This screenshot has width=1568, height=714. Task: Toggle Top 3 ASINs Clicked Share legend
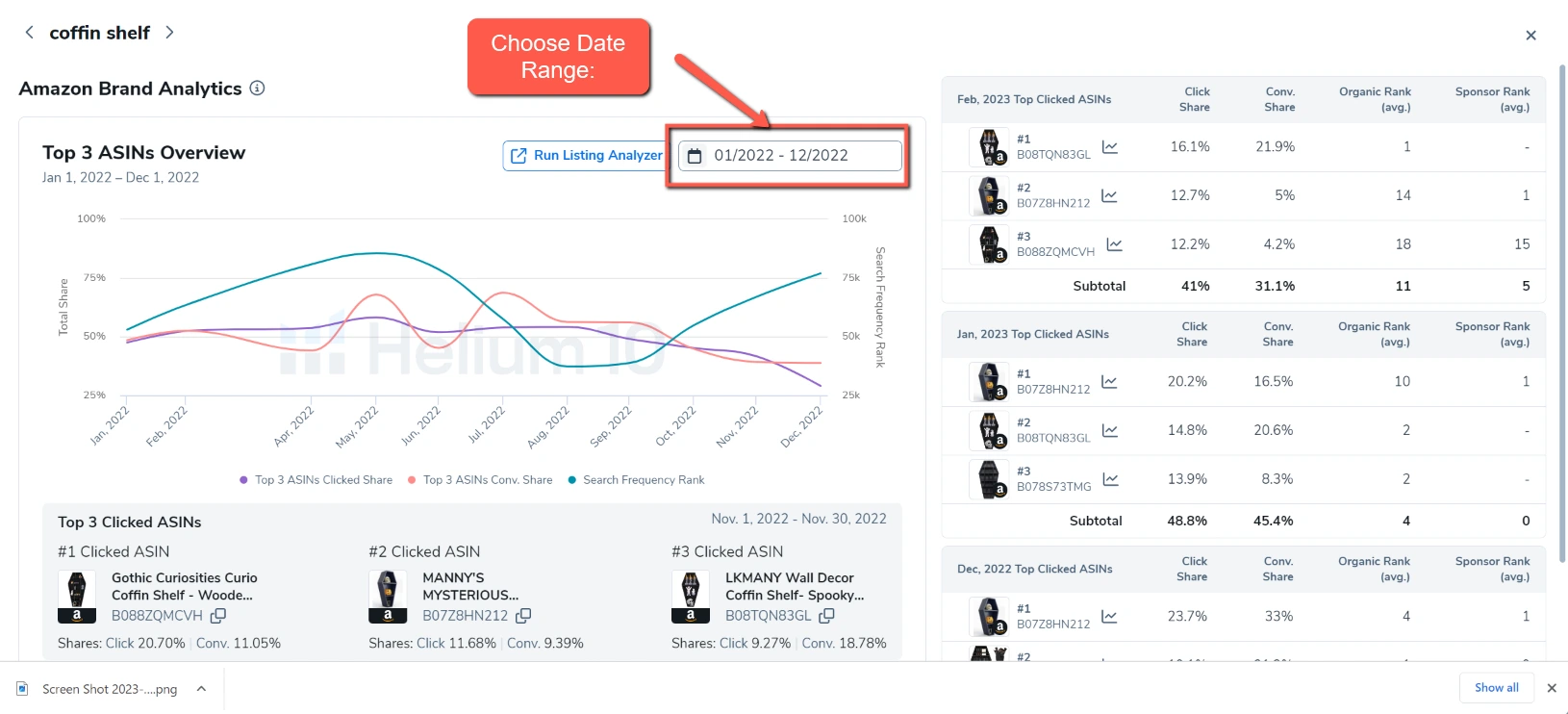coord(316,480)
